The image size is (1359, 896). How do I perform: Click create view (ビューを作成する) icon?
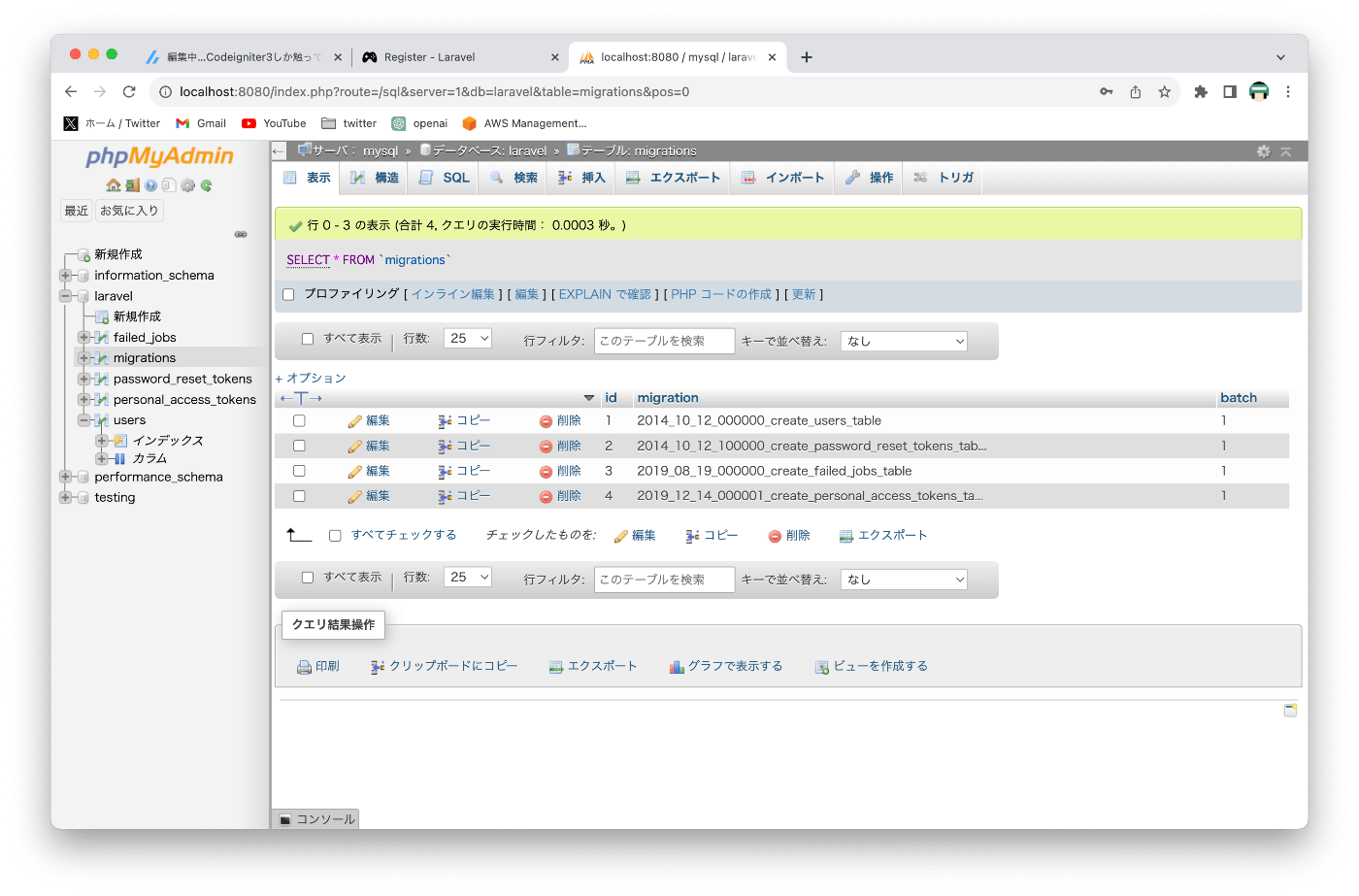tap(822, 667)
